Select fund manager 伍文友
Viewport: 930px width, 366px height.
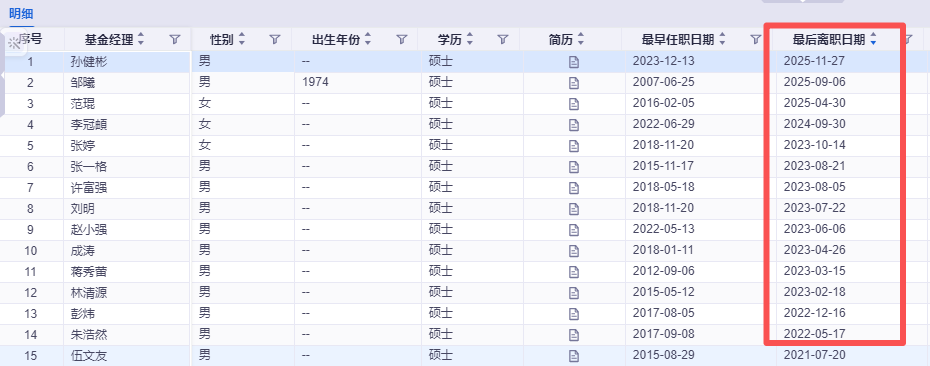[x=88, y=356]
